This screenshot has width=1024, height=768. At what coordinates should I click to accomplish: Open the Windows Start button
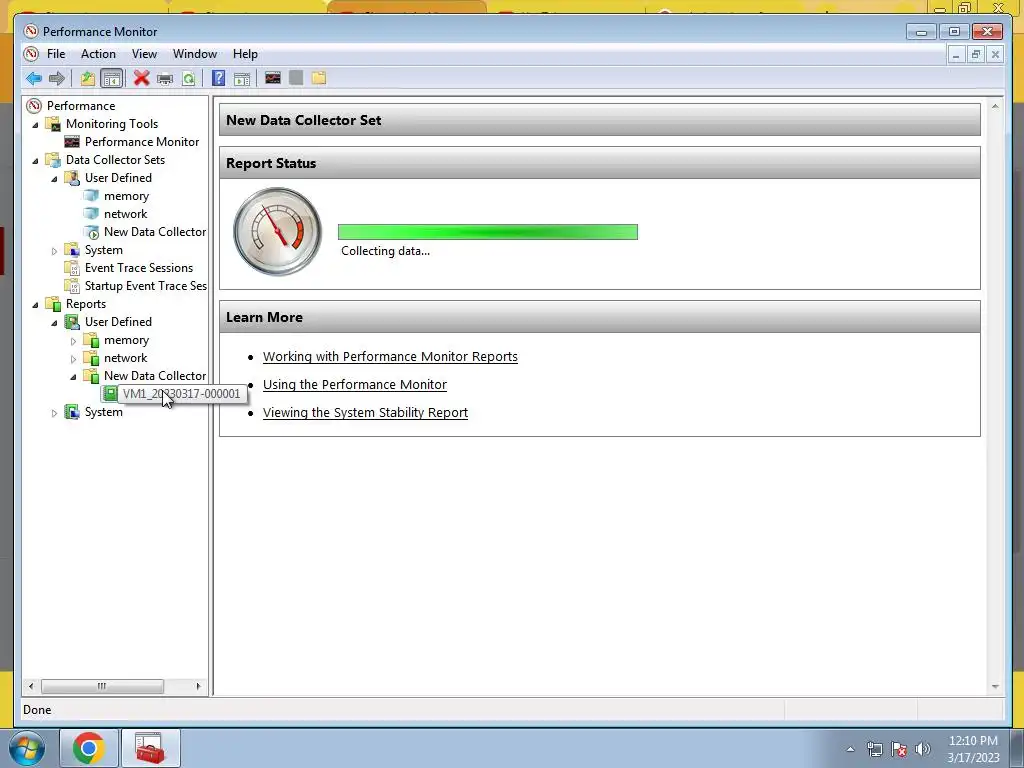click(x=27, y=748)
